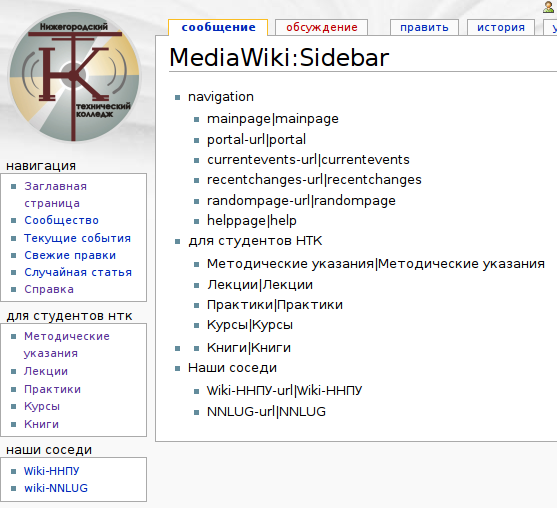Click the MediaWiki:Sidebar page heading
Image resolution: width=557 pixels, height=508 pixels.
coord(279,58)
